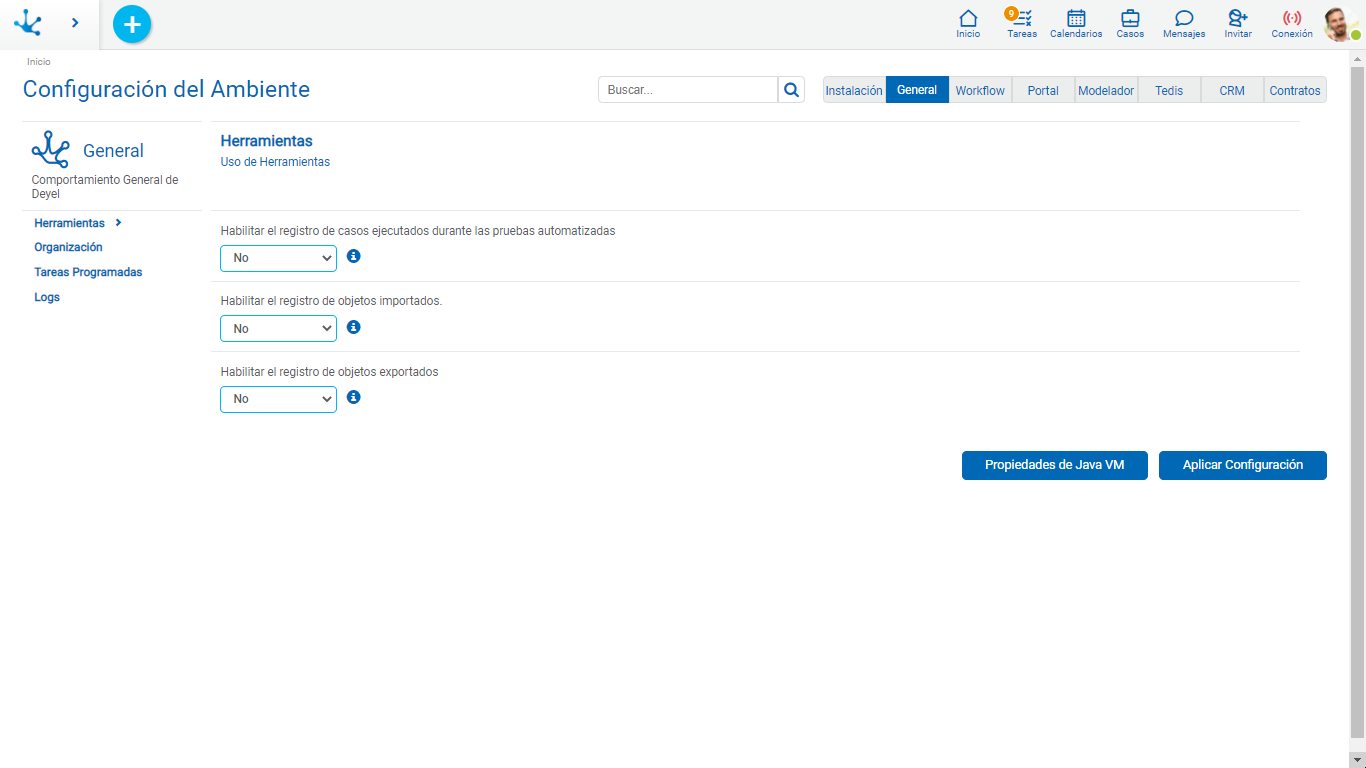Click info icon for imported objects setting
Screen dimensions: 1366x768
pyautogui.click(x=353, y=327)
